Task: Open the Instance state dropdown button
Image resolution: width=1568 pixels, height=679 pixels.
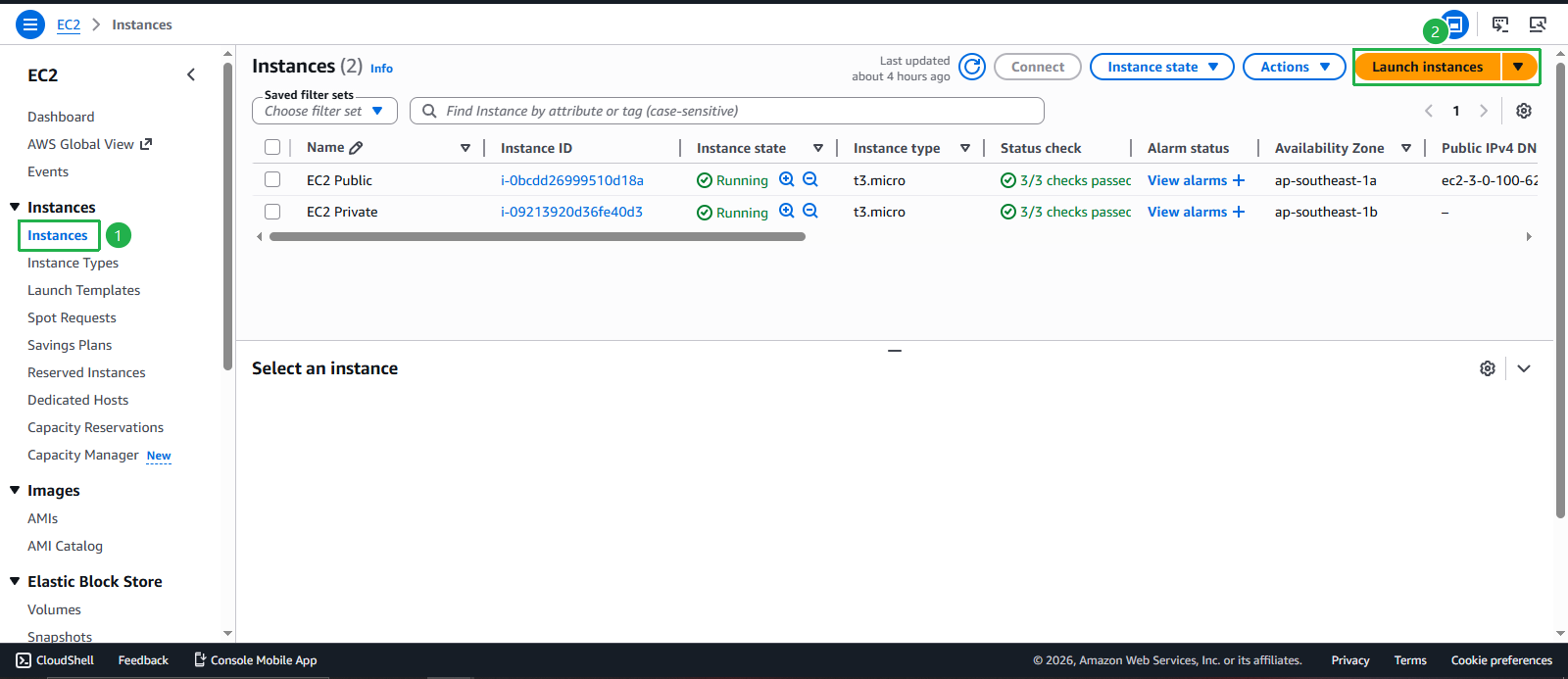Action: 1162,67
